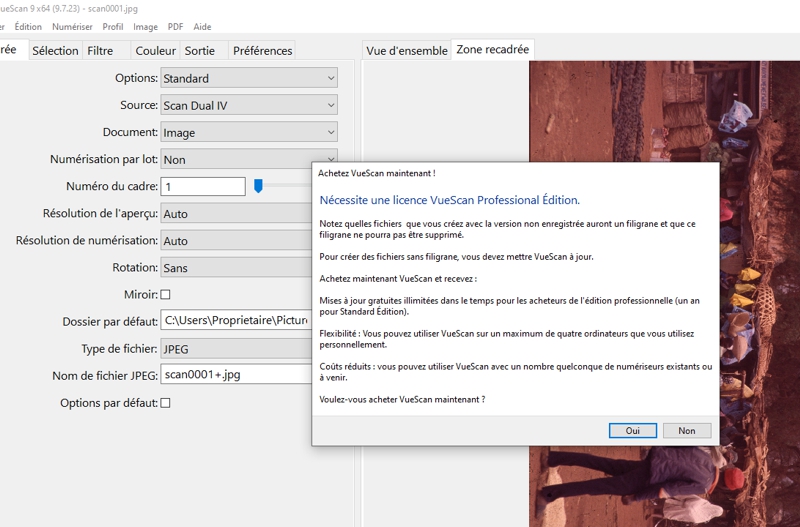Open the Type de fichier dropdown showing JPEG
Image resolution: width=800 pixels, height=527 pixels.
point(236,348)
